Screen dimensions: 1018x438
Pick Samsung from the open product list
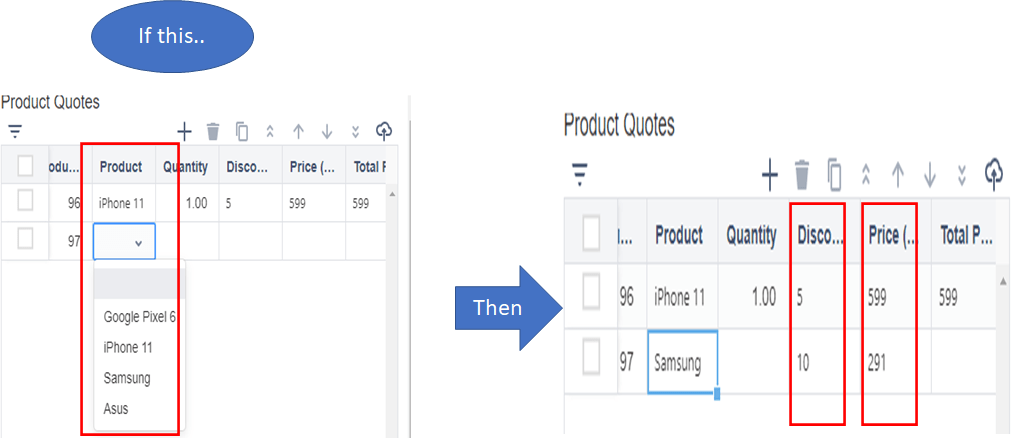(127, 378)
